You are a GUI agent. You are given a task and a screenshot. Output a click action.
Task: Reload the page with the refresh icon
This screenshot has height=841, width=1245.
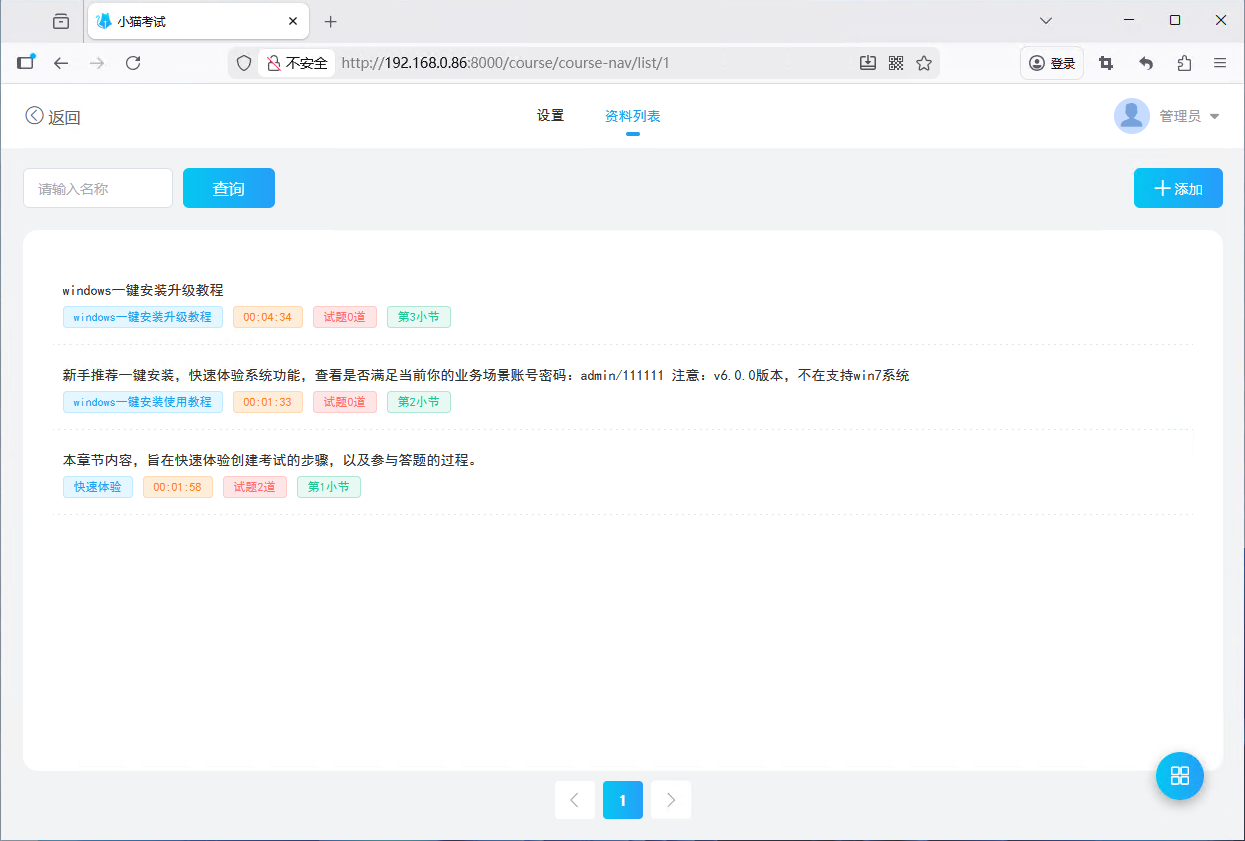tap(133, 63)
